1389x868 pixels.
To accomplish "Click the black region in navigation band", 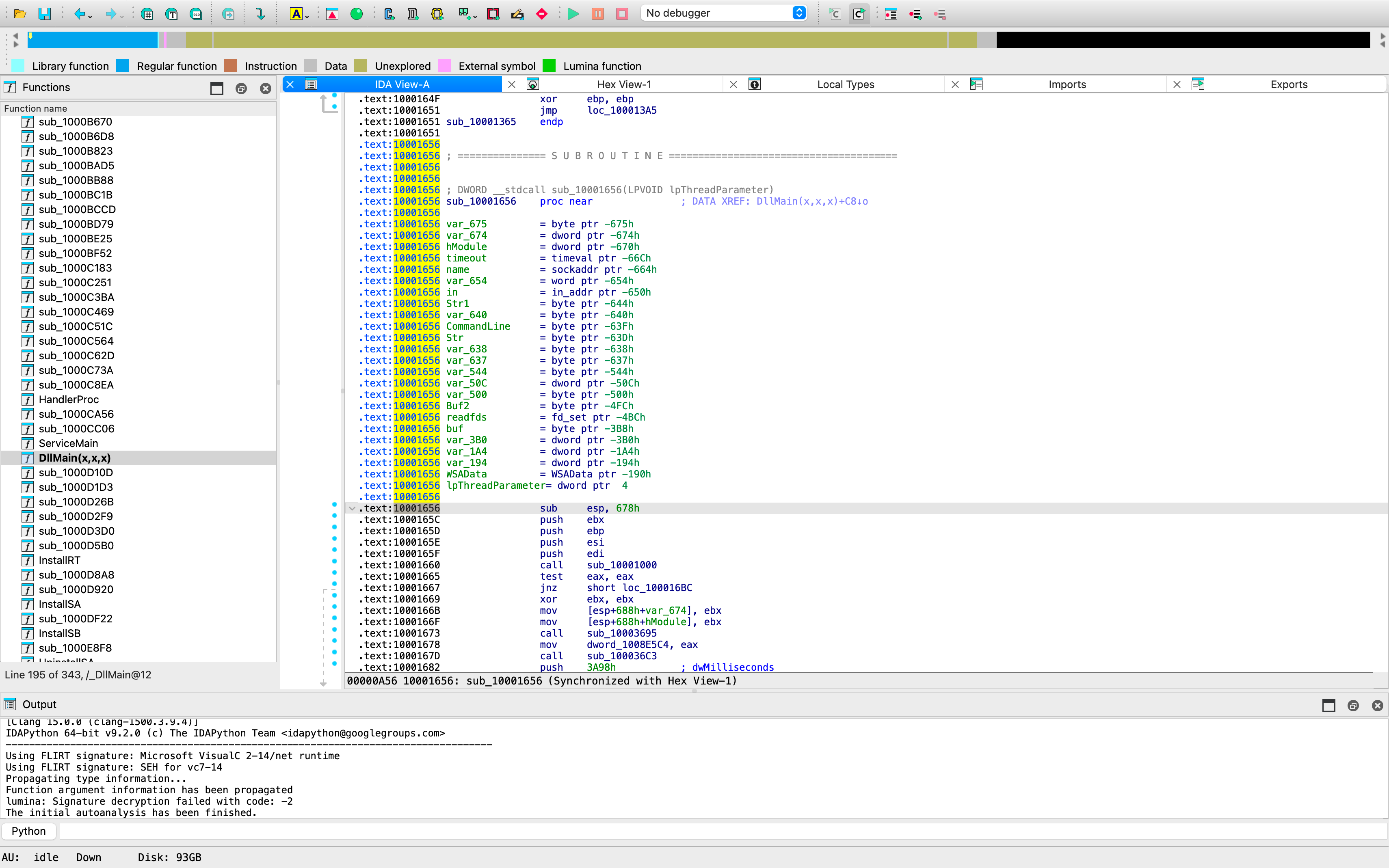I will click(1183, 40).
